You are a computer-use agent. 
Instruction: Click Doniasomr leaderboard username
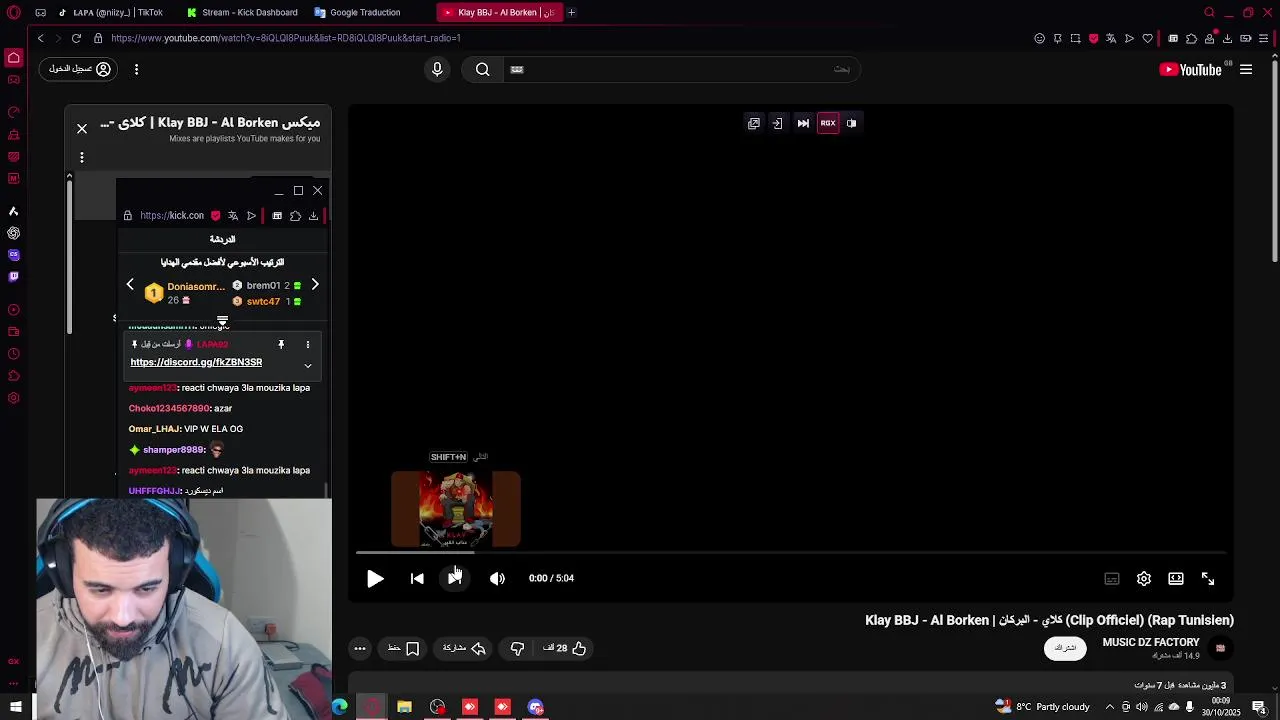pos(196,286)
